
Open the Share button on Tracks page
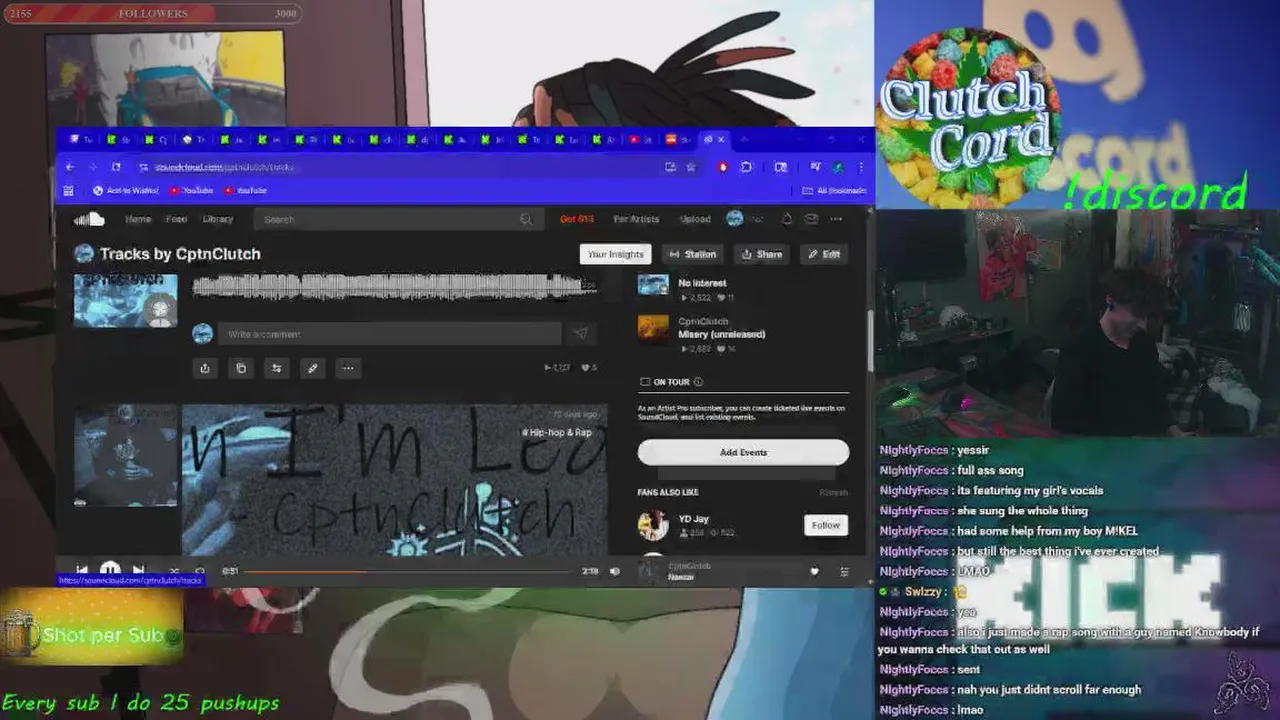click(761, 254)
